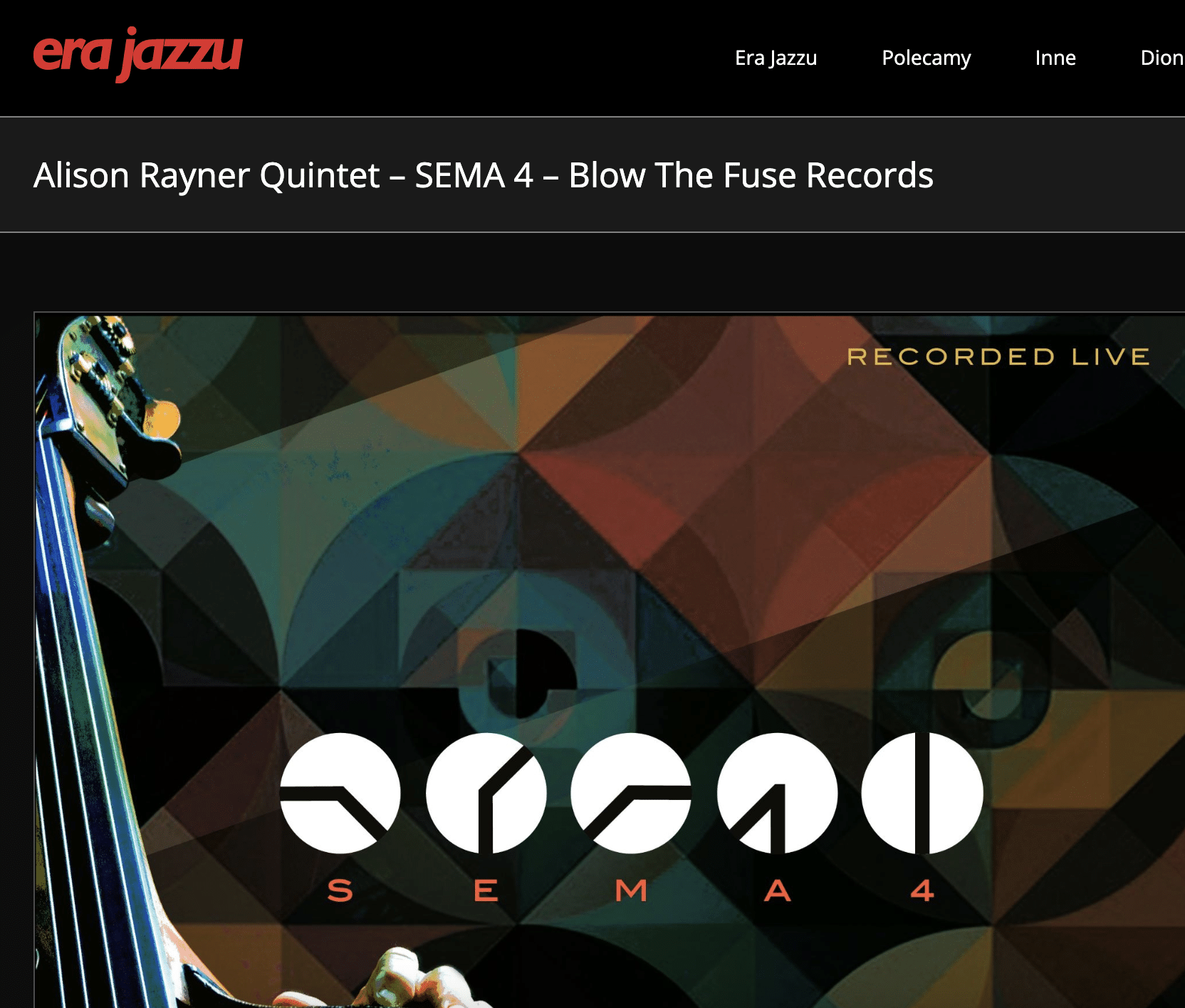Click the era jazzu red logo

[x=138, y=54]
